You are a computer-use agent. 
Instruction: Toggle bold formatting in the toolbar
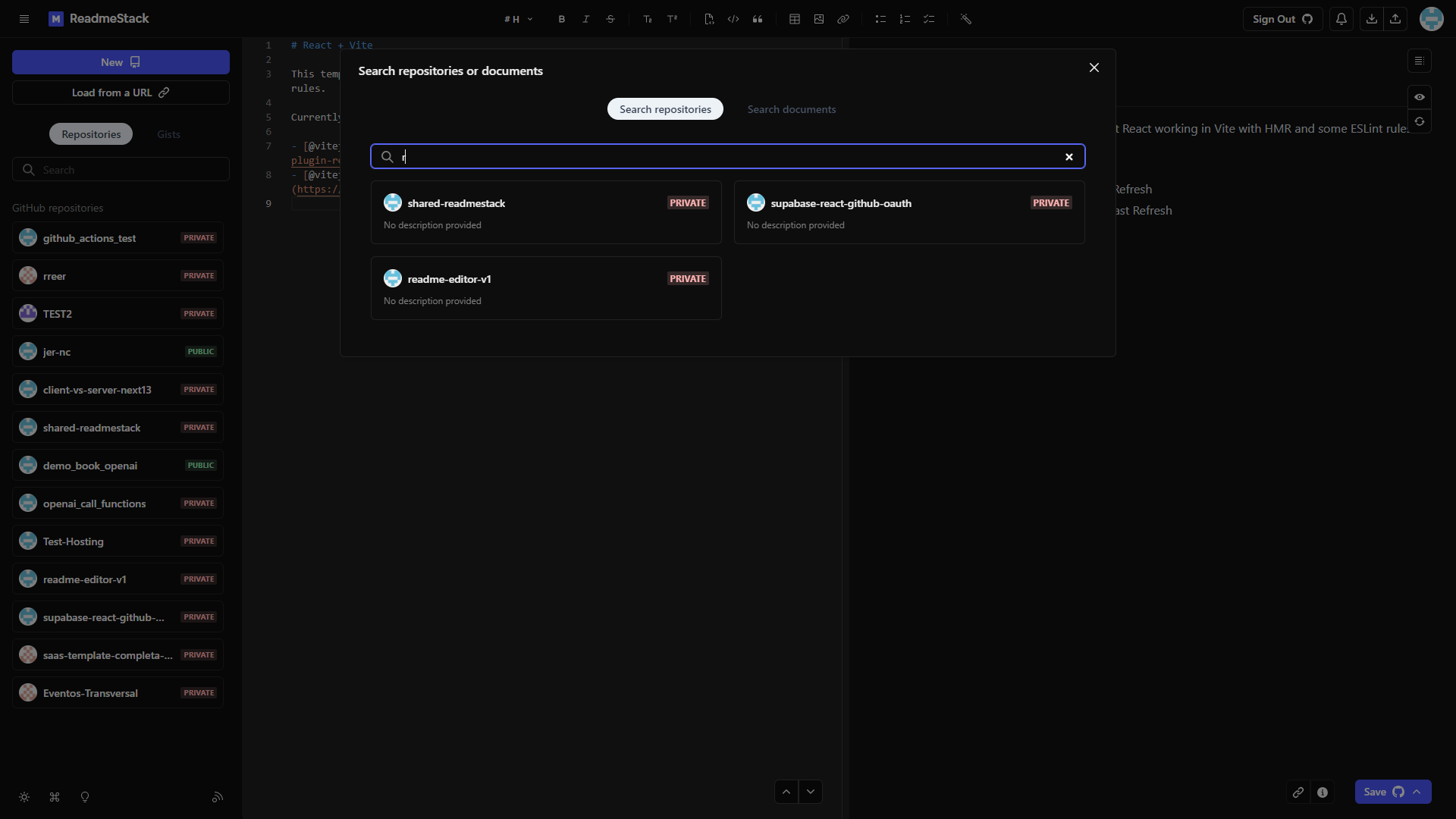pyautogui.click(x=561, y=19)
